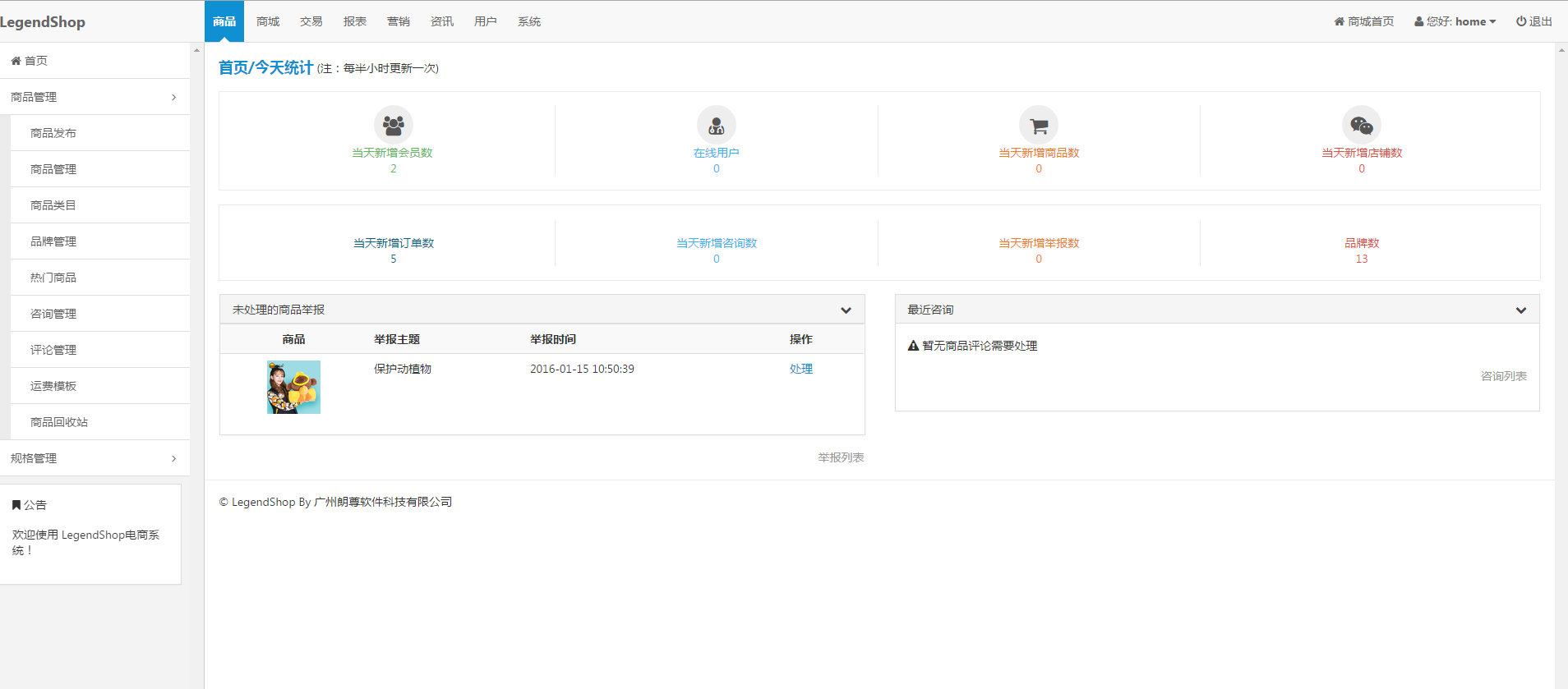This screenshot has height=689, width=1568.
Task: Click the 当天新增咨询数 label
Action: (717, 243)
